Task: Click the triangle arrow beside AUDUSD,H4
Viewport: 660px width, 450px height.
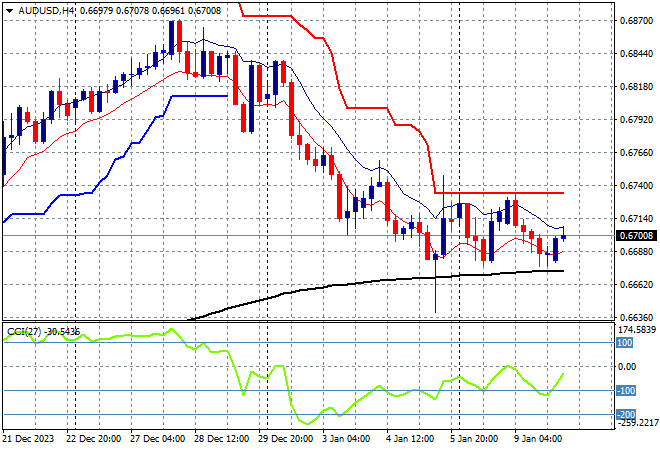Action: click(x=9, y=9)
